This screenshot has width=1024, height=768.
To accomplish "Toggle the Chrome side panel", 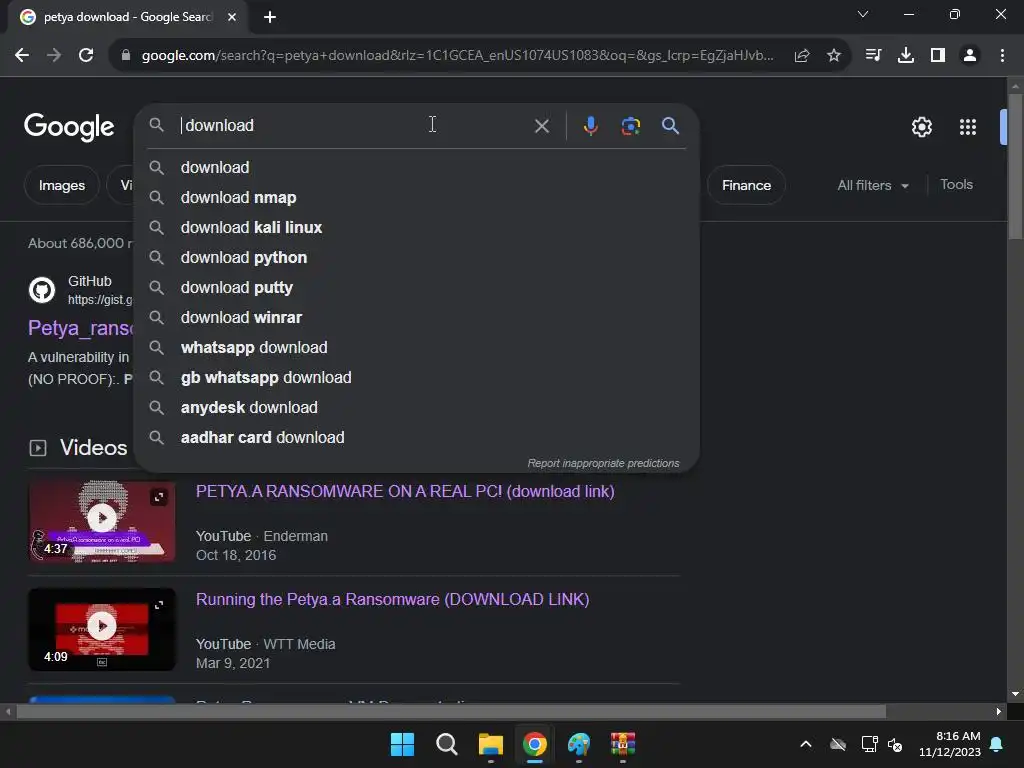I will click(x=938, y=56).
